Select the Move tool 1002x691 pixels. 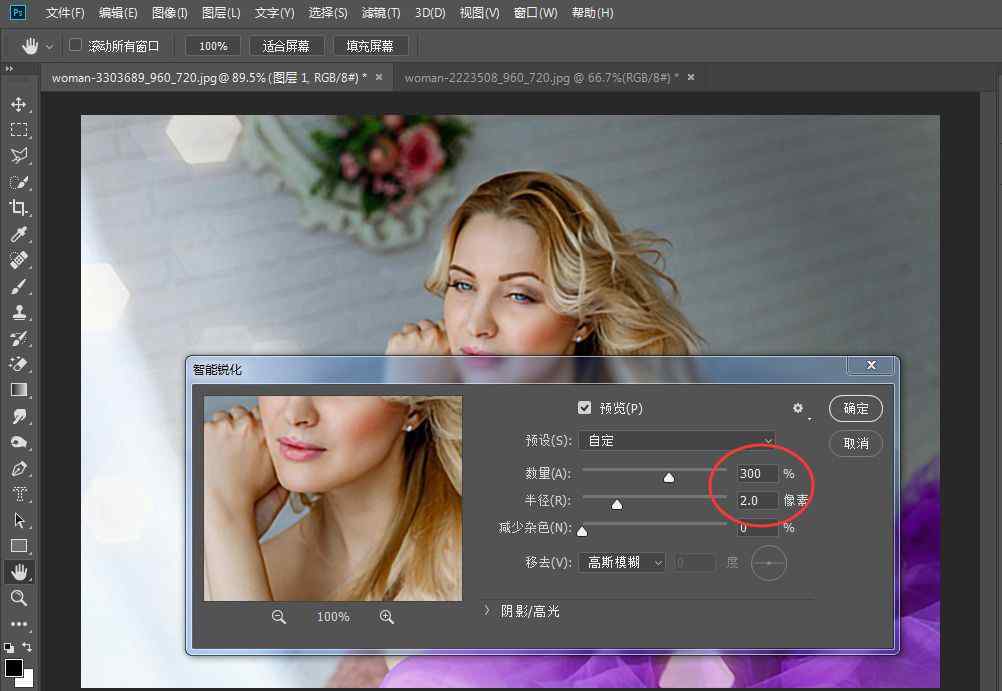(x=18, y=104)
